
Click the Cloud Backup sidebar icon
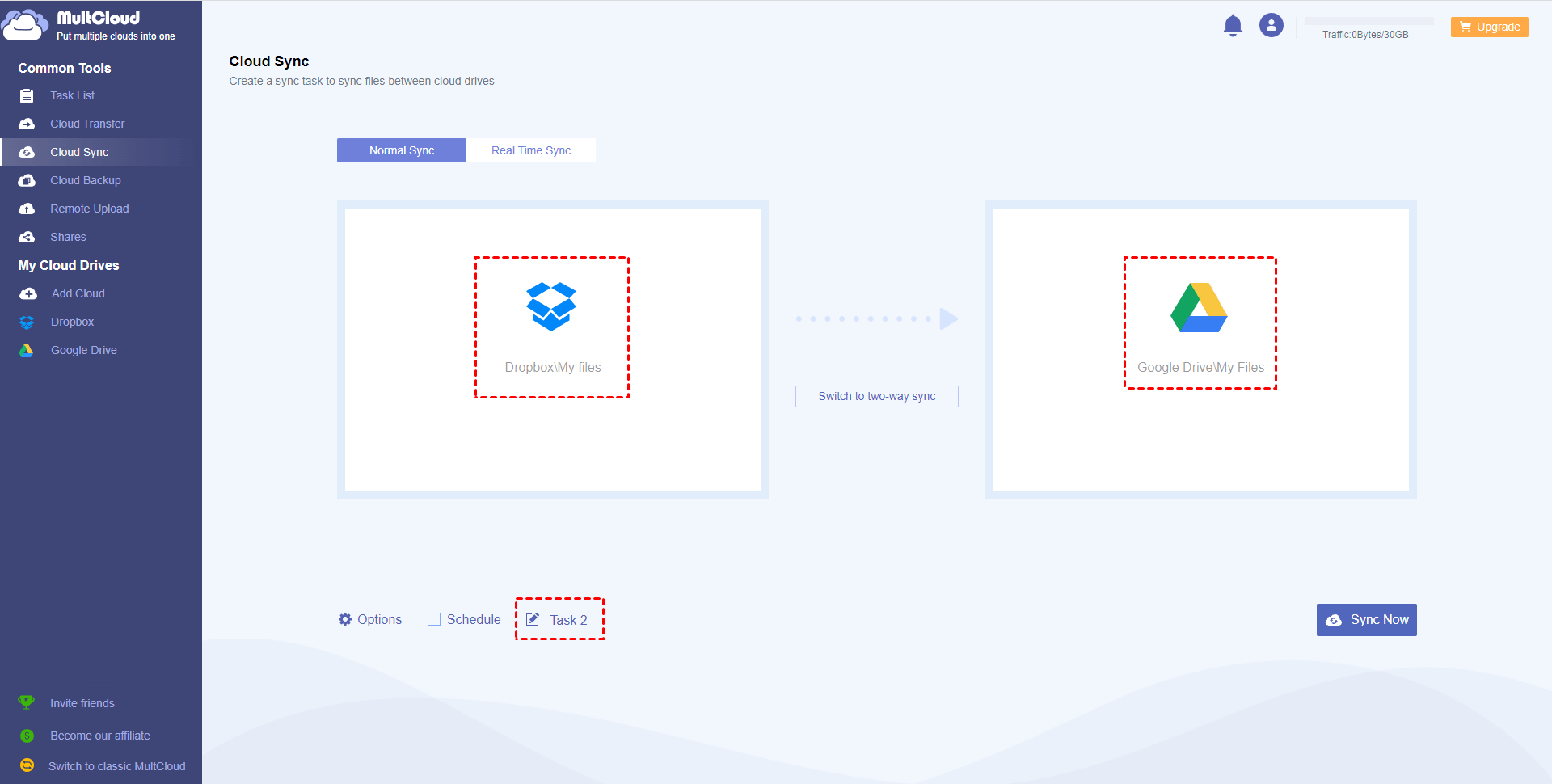pos(27,180)
